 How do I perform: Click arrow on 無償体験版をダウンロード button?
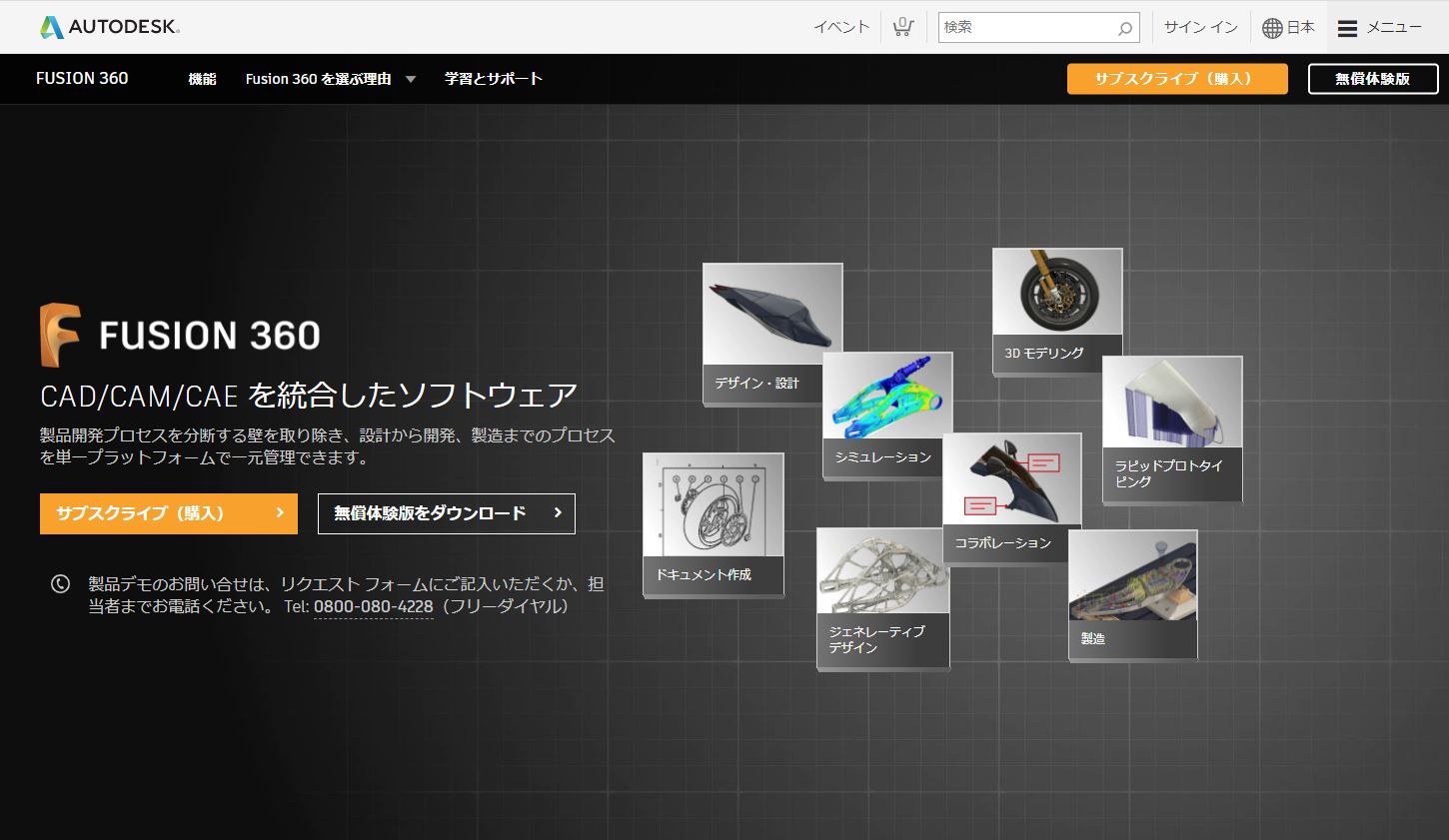(558, 513)
